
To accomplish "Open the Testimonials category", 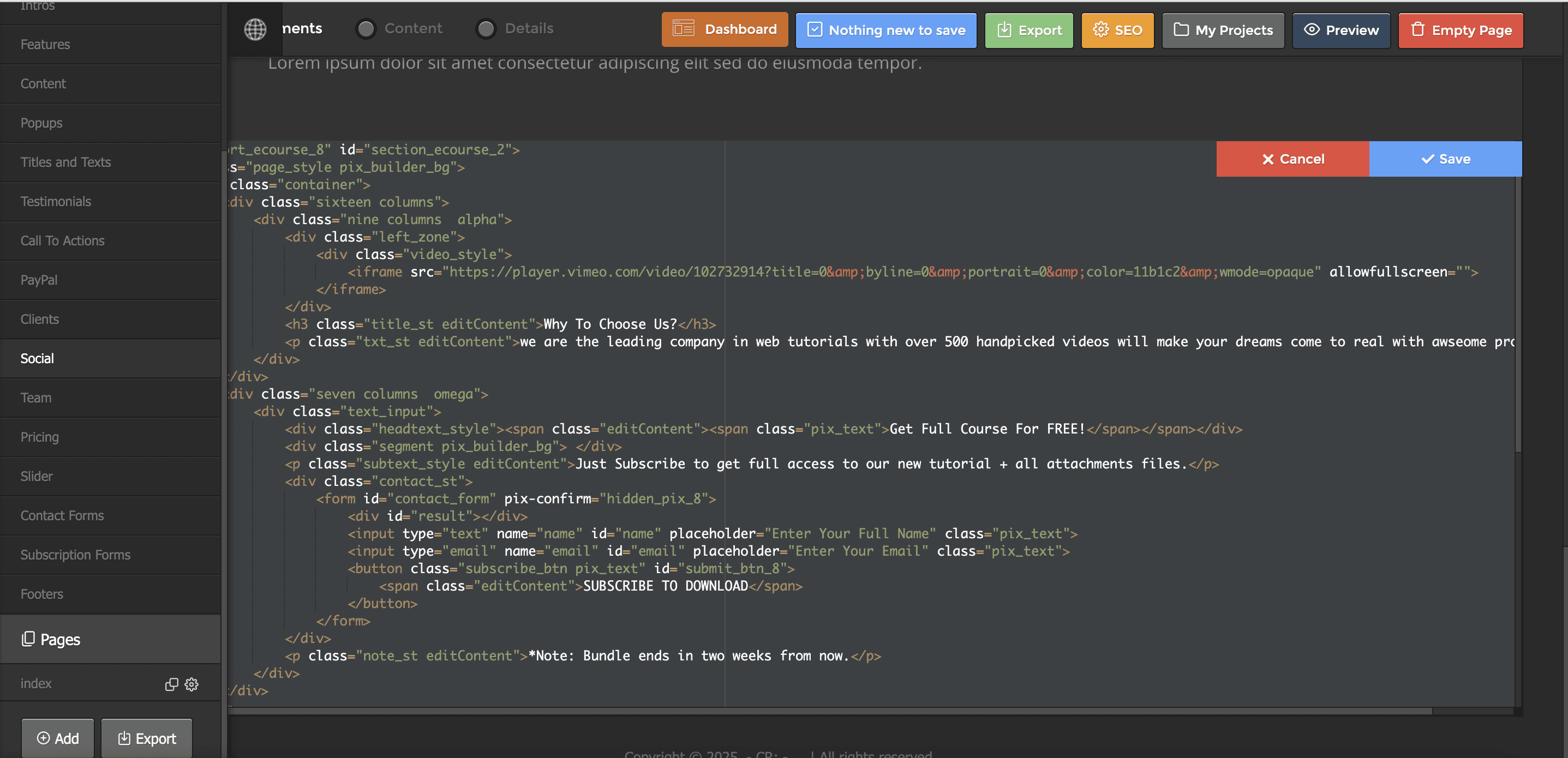I will pyautogui.click(x=110, y=201).
